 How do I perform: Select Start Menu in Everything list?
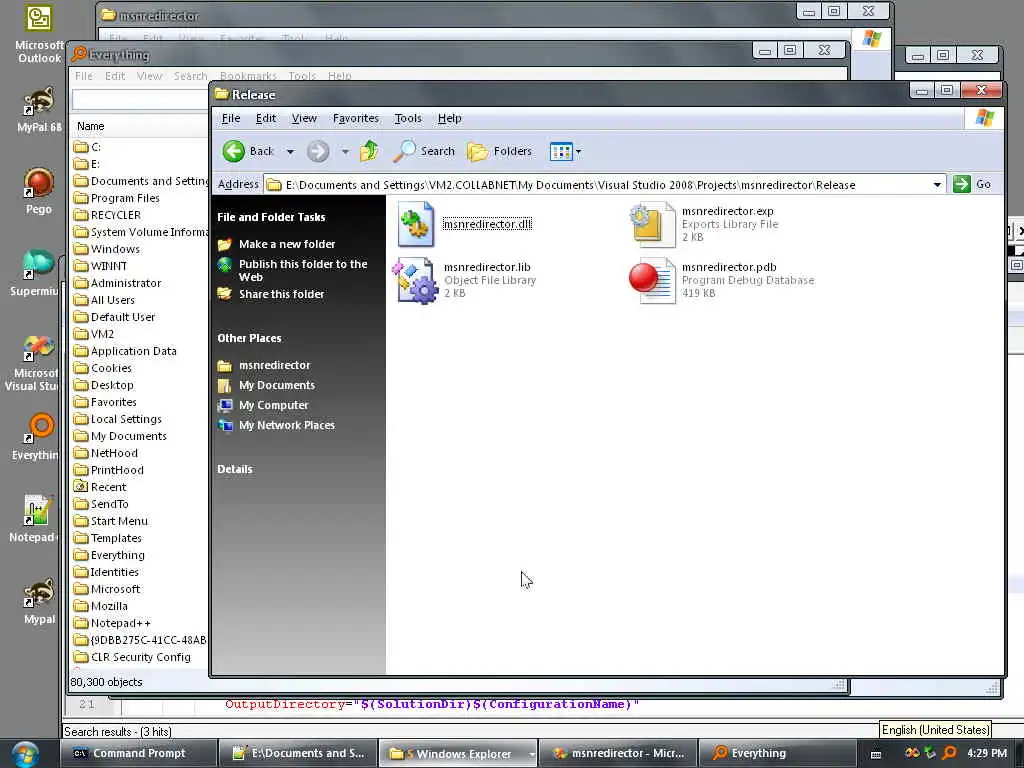(x=119, y=520)
